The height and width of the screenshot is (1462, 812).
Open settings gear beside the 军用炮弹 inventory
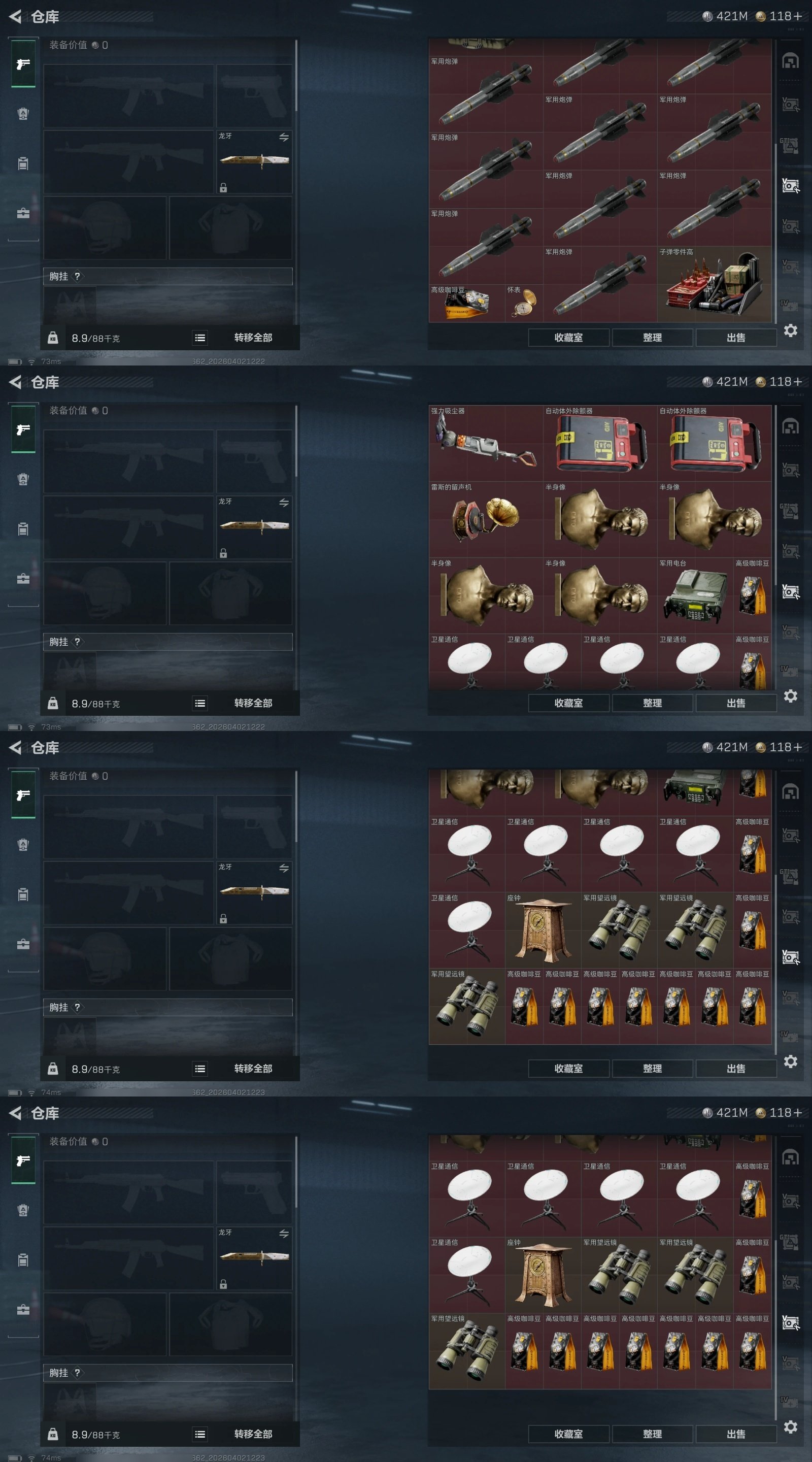click(x=791, y=330)
